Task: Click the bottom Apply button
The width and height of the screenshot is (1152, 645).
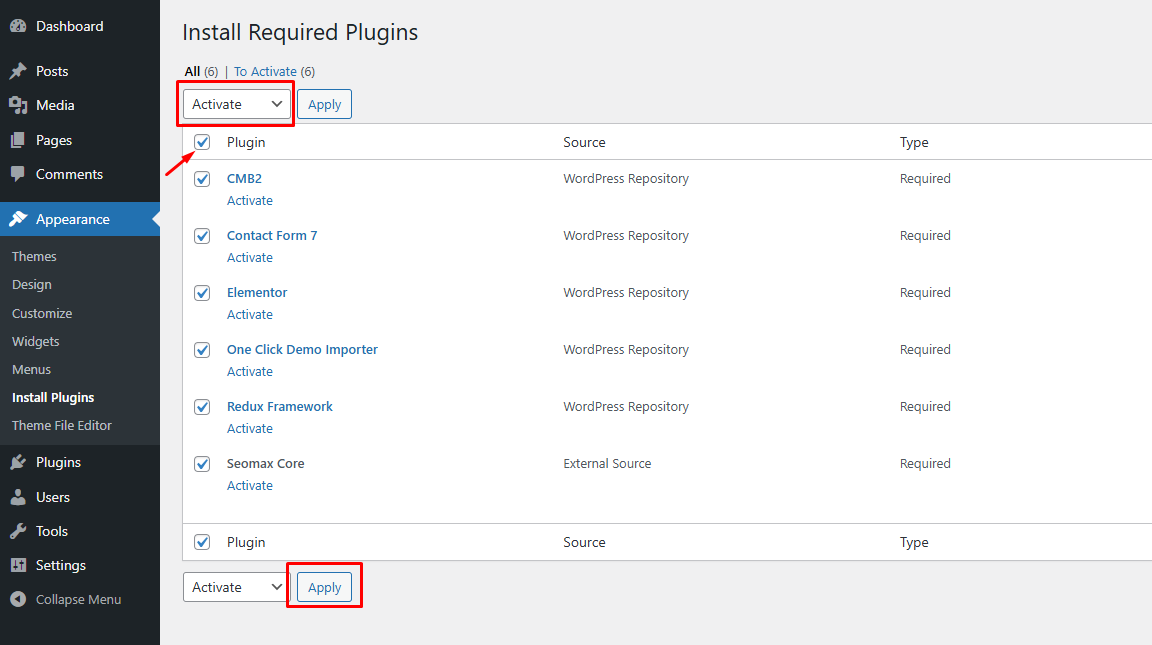Action: (325, 587)
